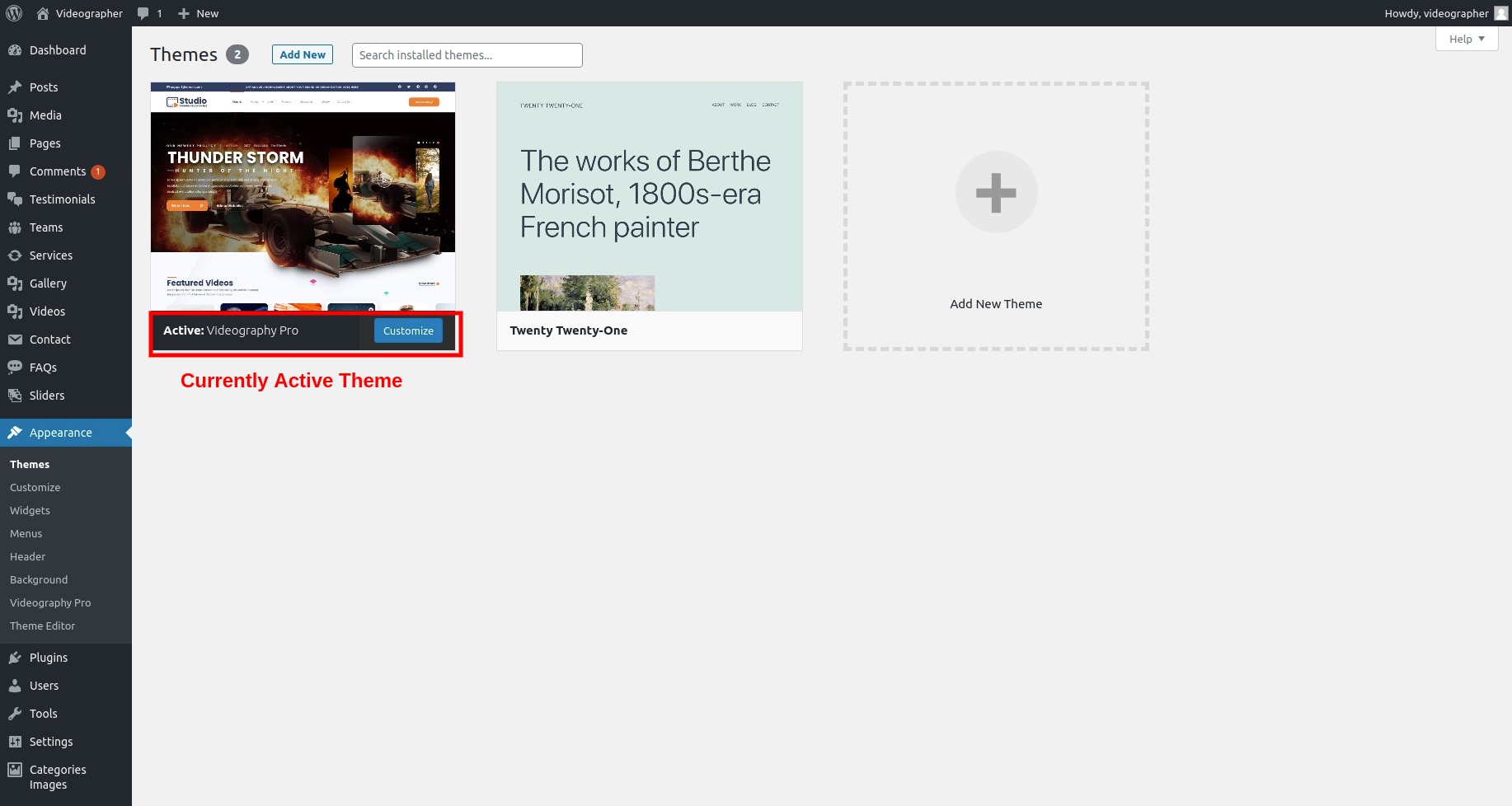The height and width of the screenshot is (806, 1512).
Task: Click the large plus Add New Theme icon
Action: 996,192
